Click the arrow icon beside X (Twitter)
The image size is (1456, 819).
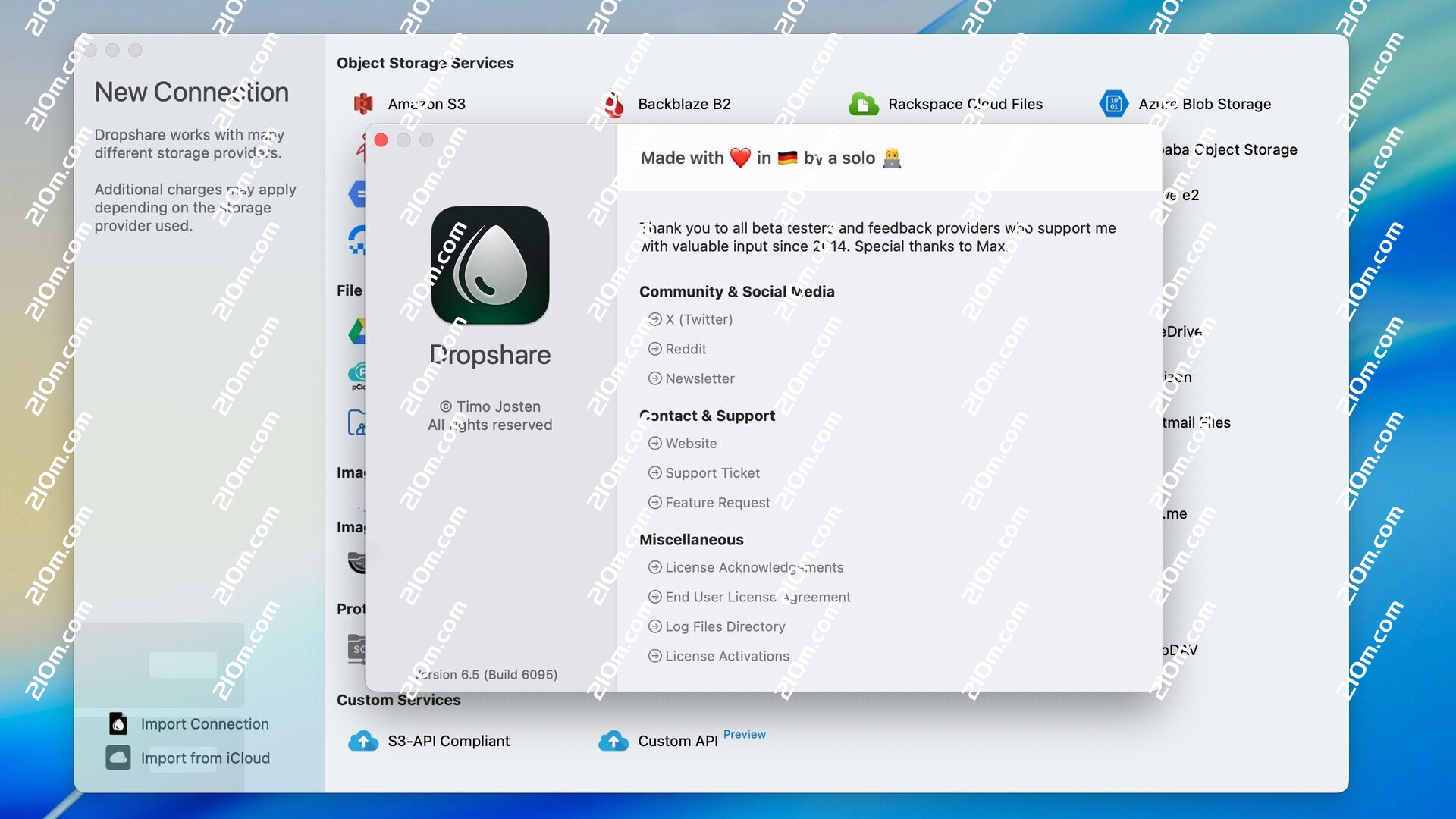pos(655,319)
